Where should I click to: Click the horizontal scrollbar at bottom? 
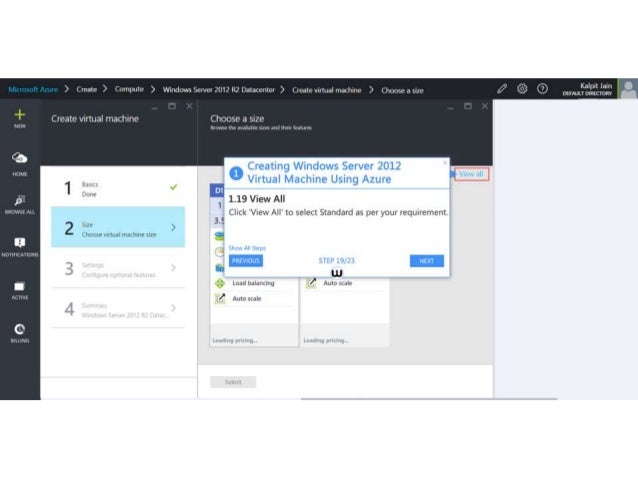click(428, 399)
